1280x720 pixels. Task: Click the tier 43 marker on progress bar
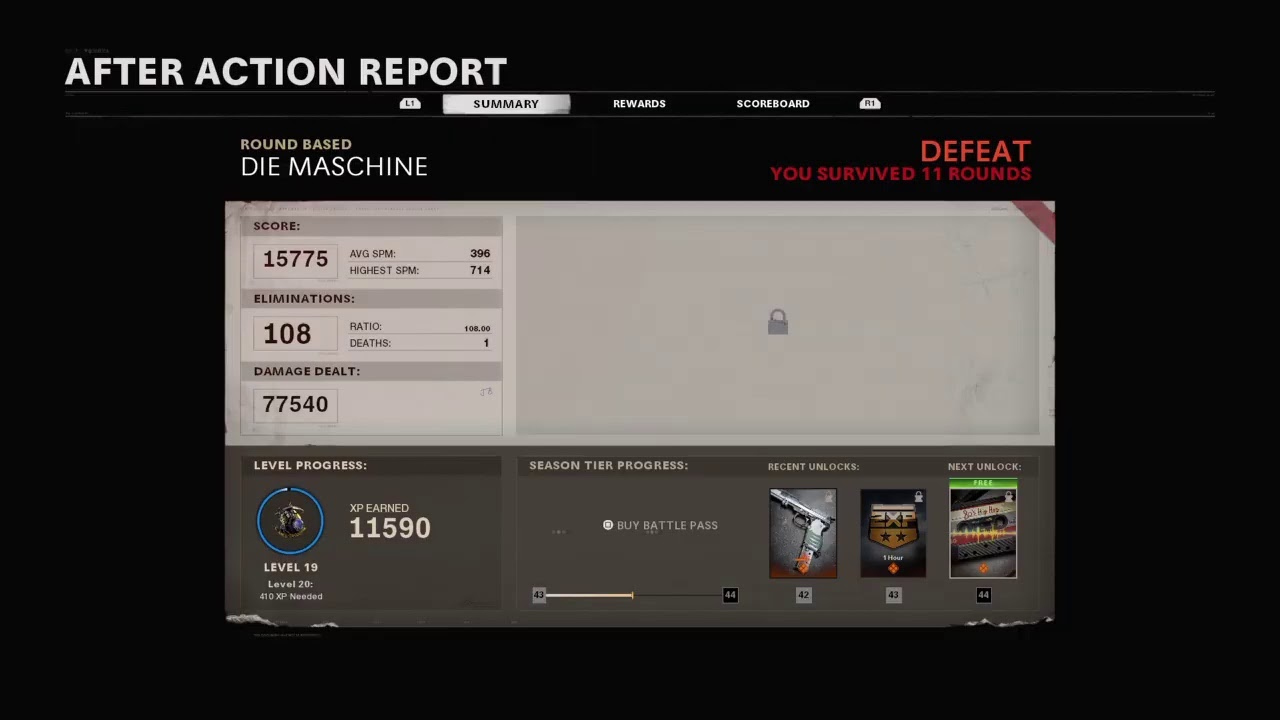pyautogui.click(x=539, y=595)
